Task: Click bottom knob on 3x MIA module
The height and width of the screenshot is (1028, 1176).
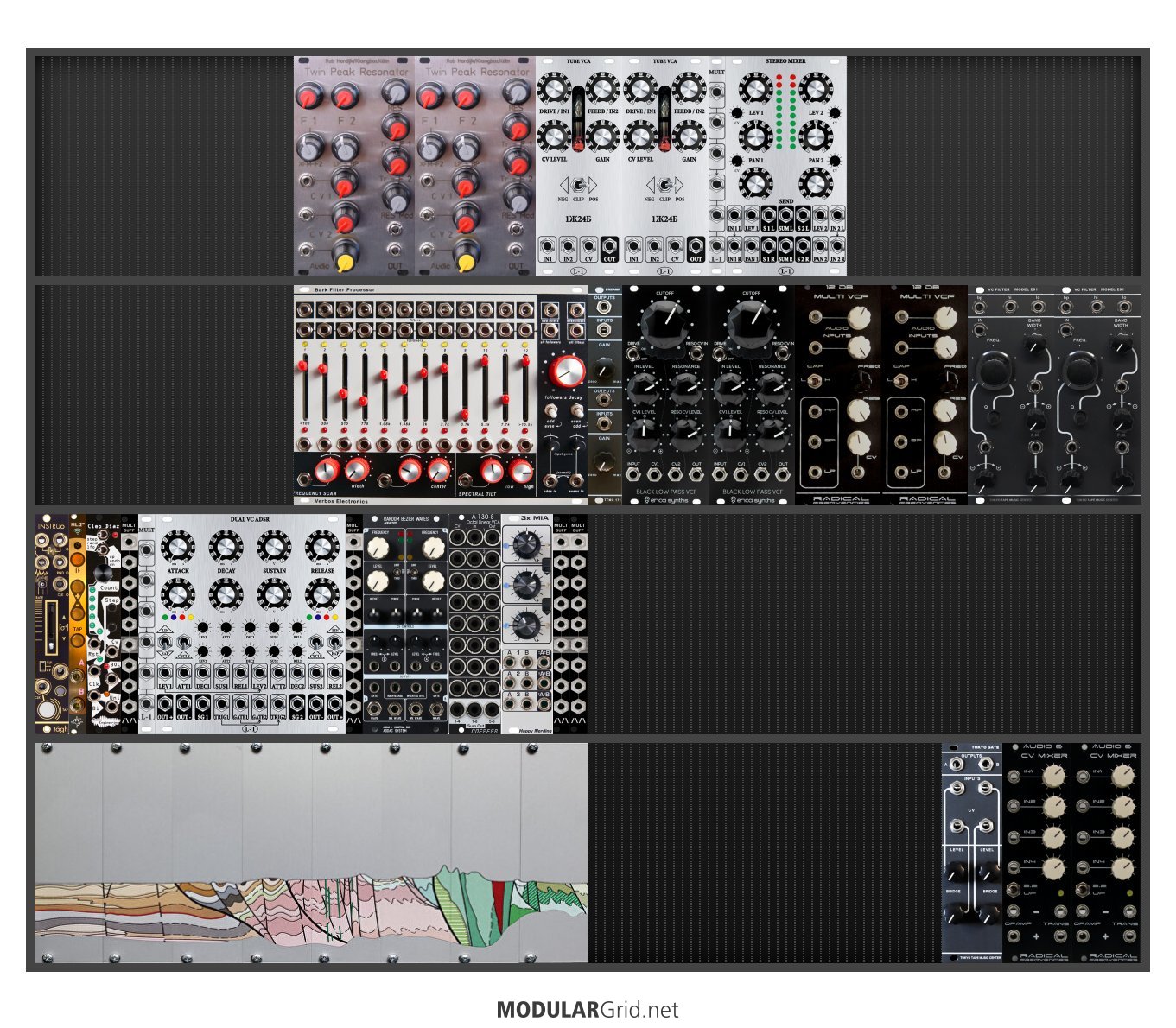Action: click(x=526, y=624)
